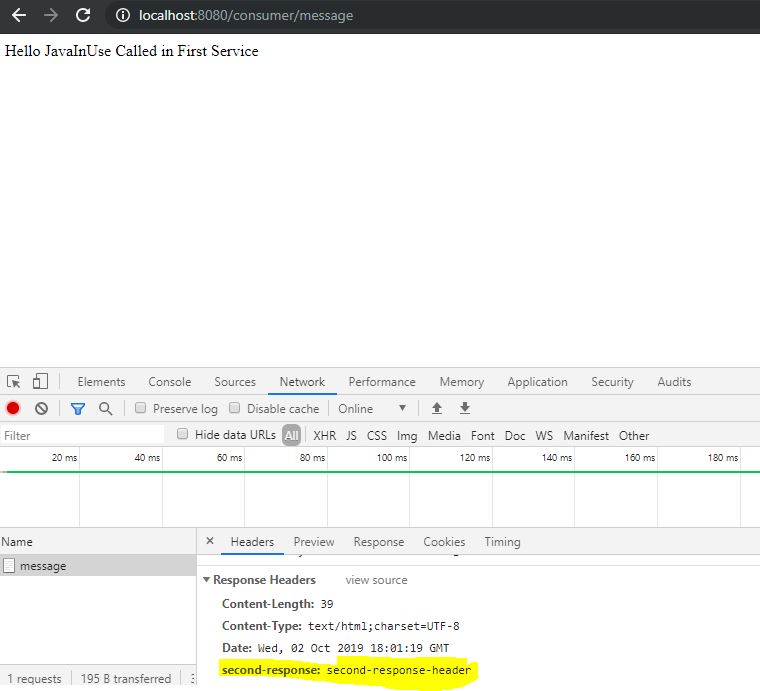Switch to the Application tab

pos(538,382)
